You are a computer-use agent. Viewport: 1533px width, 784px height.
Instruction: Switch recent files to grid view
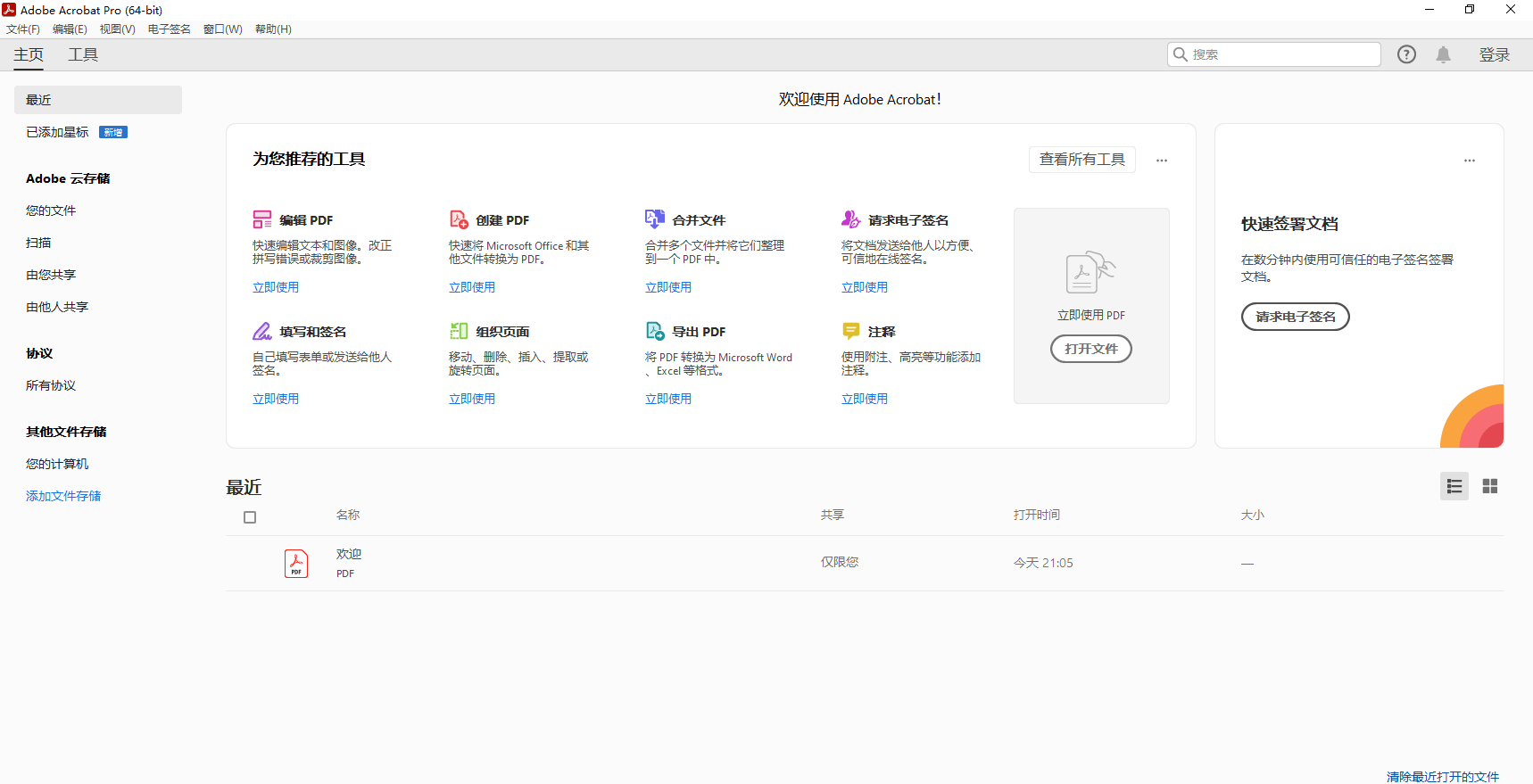click(1490, 486)
